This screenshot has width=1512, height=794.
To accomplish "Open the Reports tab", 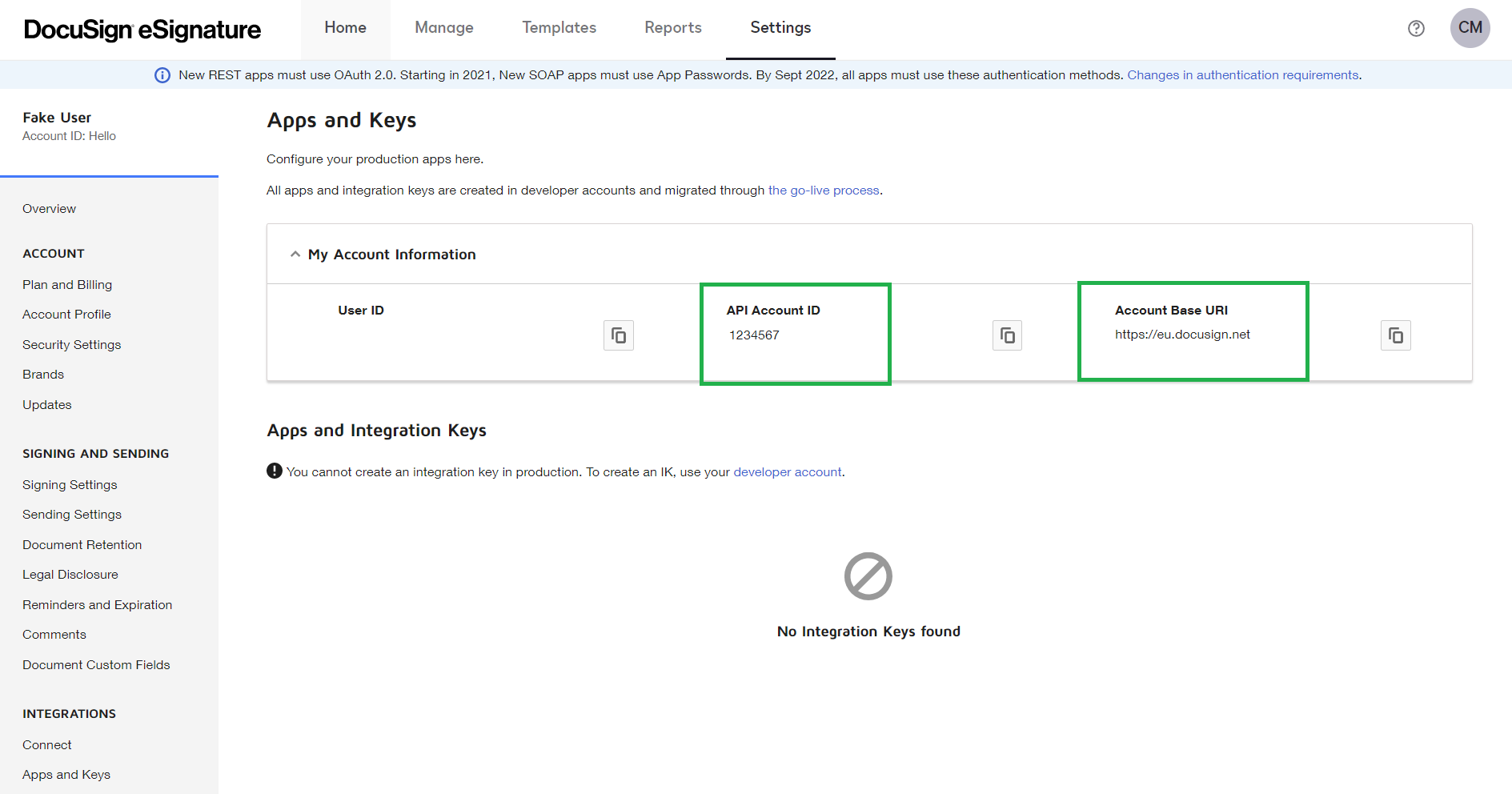I will click(x=672, y=28).
